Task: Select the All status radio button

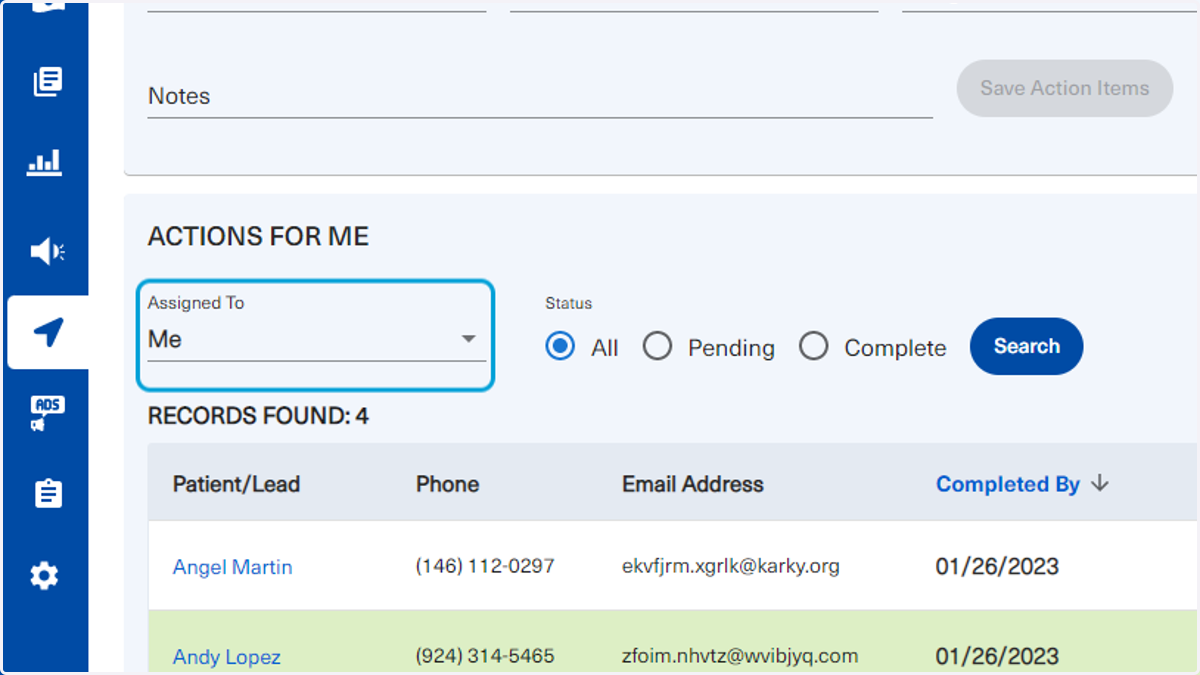Action: [561, 347]
